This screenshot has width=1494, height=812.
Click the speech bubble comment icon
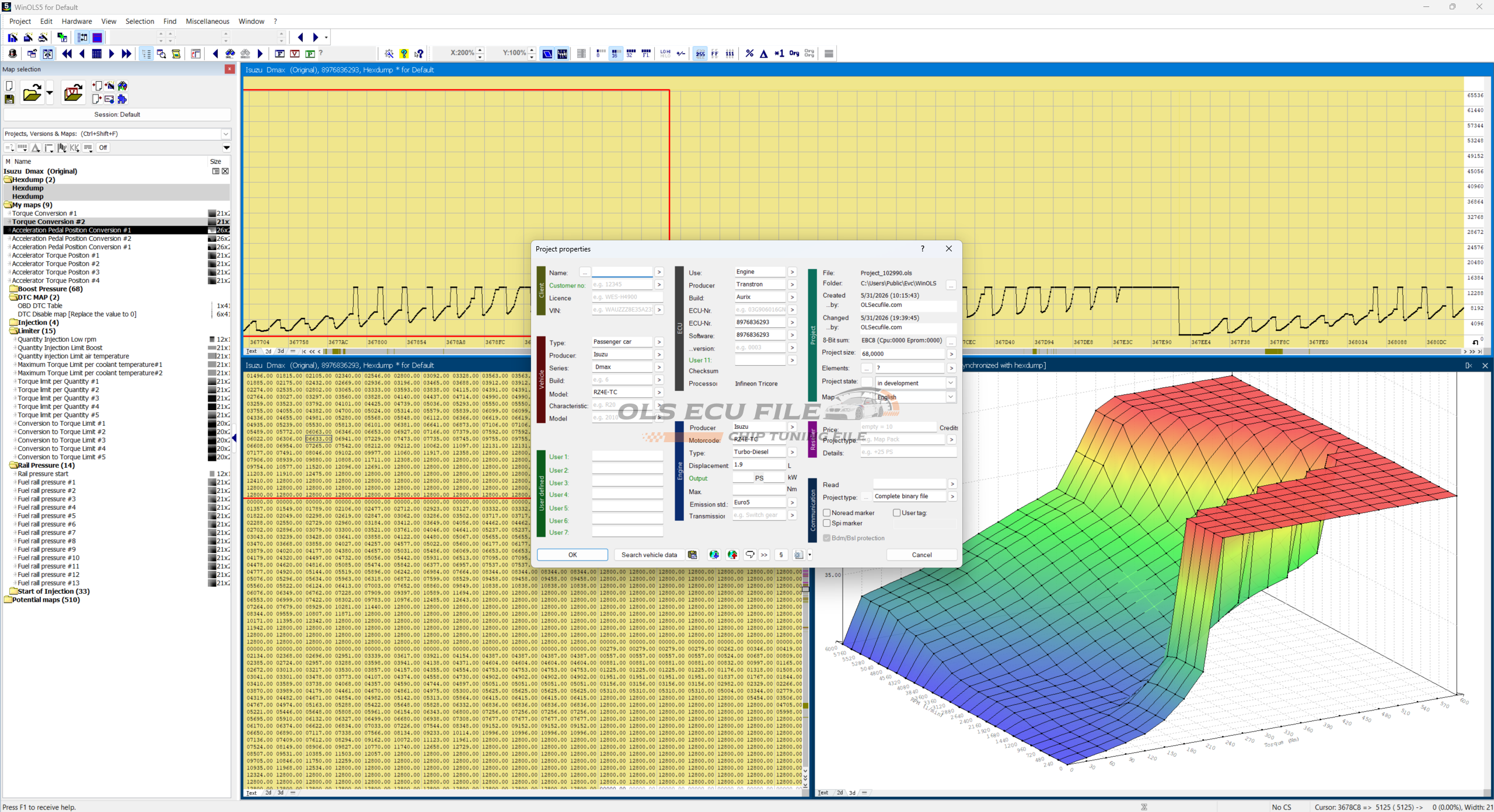pos(750,555)
